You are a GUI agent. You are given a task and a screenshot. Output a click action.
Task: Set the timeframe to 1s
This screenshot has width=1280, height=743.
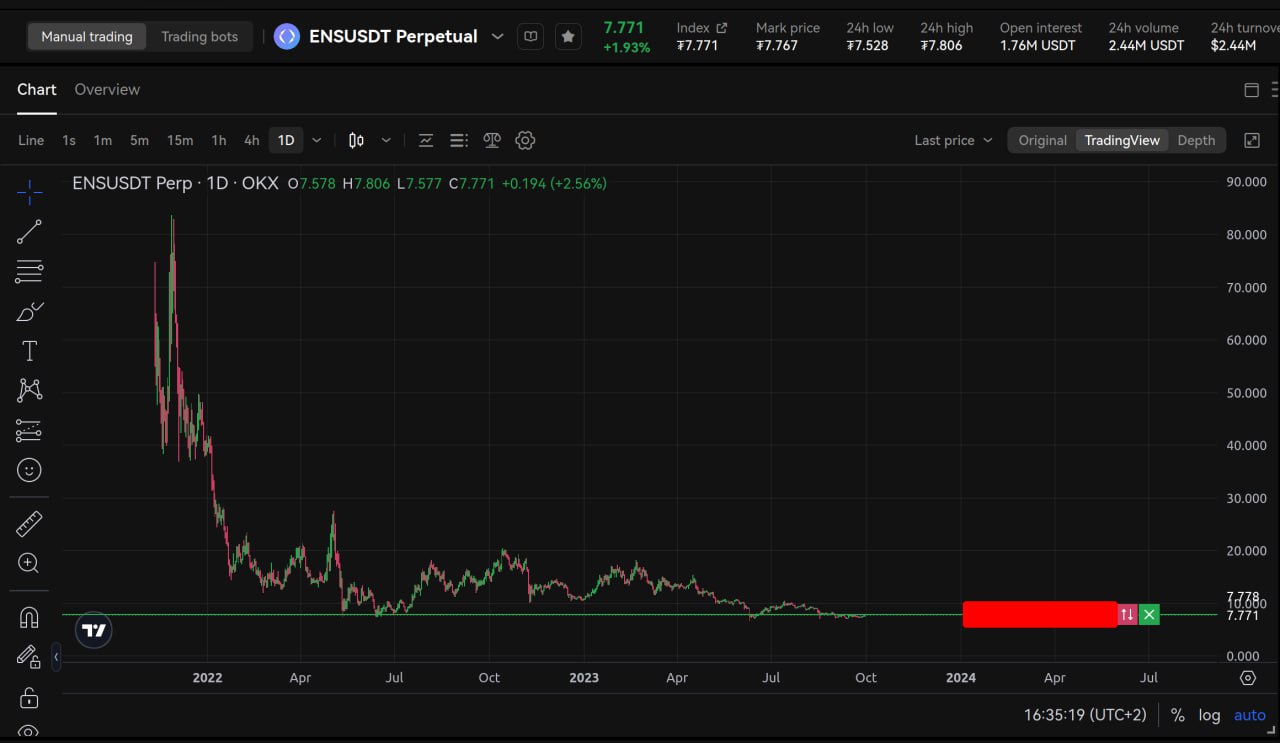click(x=69, y=140)
